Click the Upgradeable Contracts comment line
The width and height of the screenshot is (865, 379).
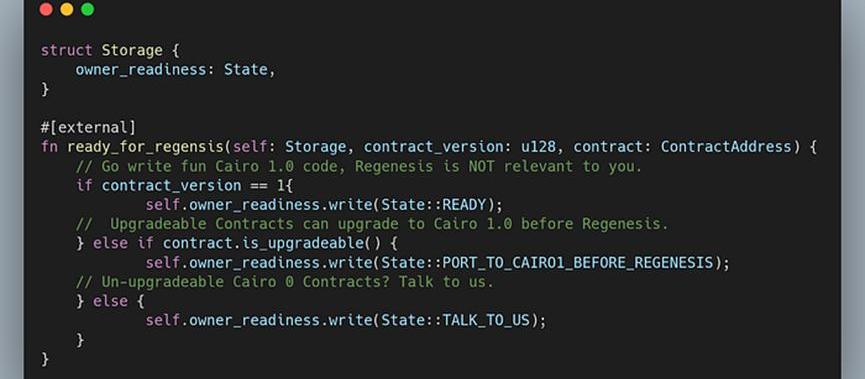tap(372, 225)
